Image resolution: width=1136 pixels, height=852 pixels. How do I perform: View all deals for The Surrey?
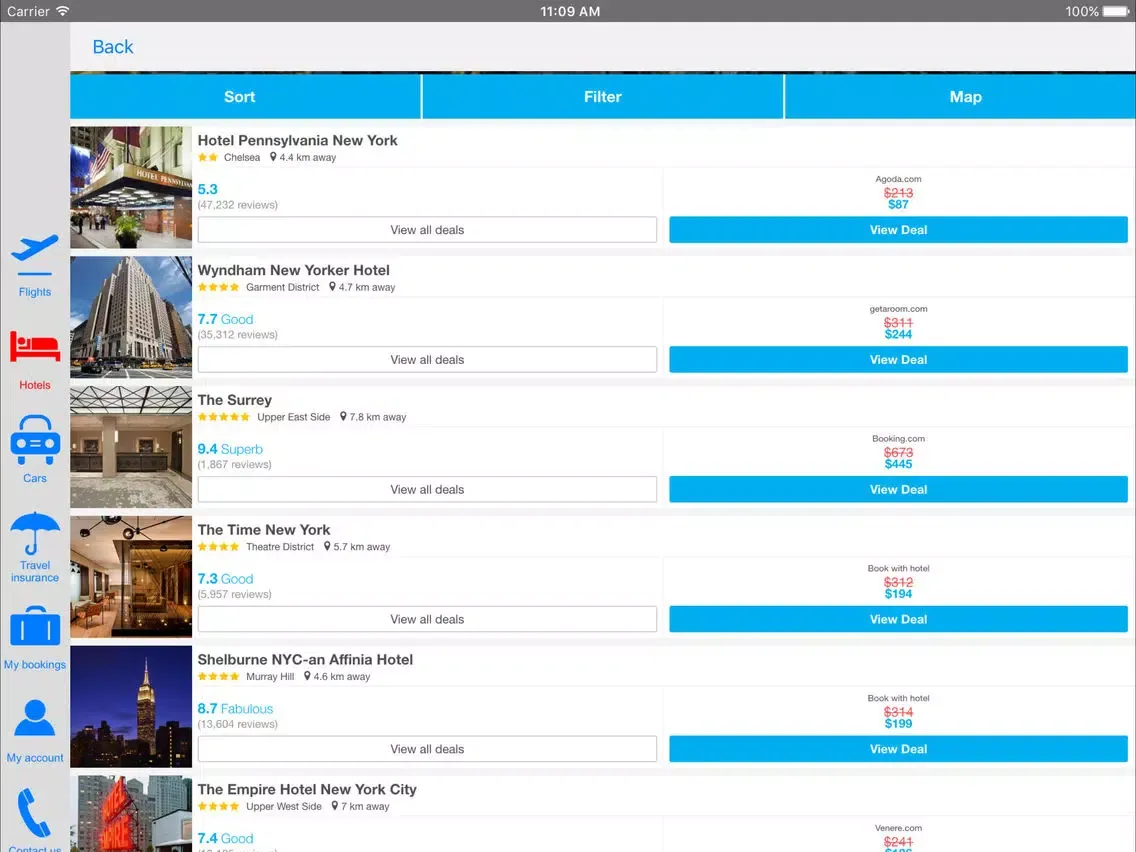(x=427, y=489)
